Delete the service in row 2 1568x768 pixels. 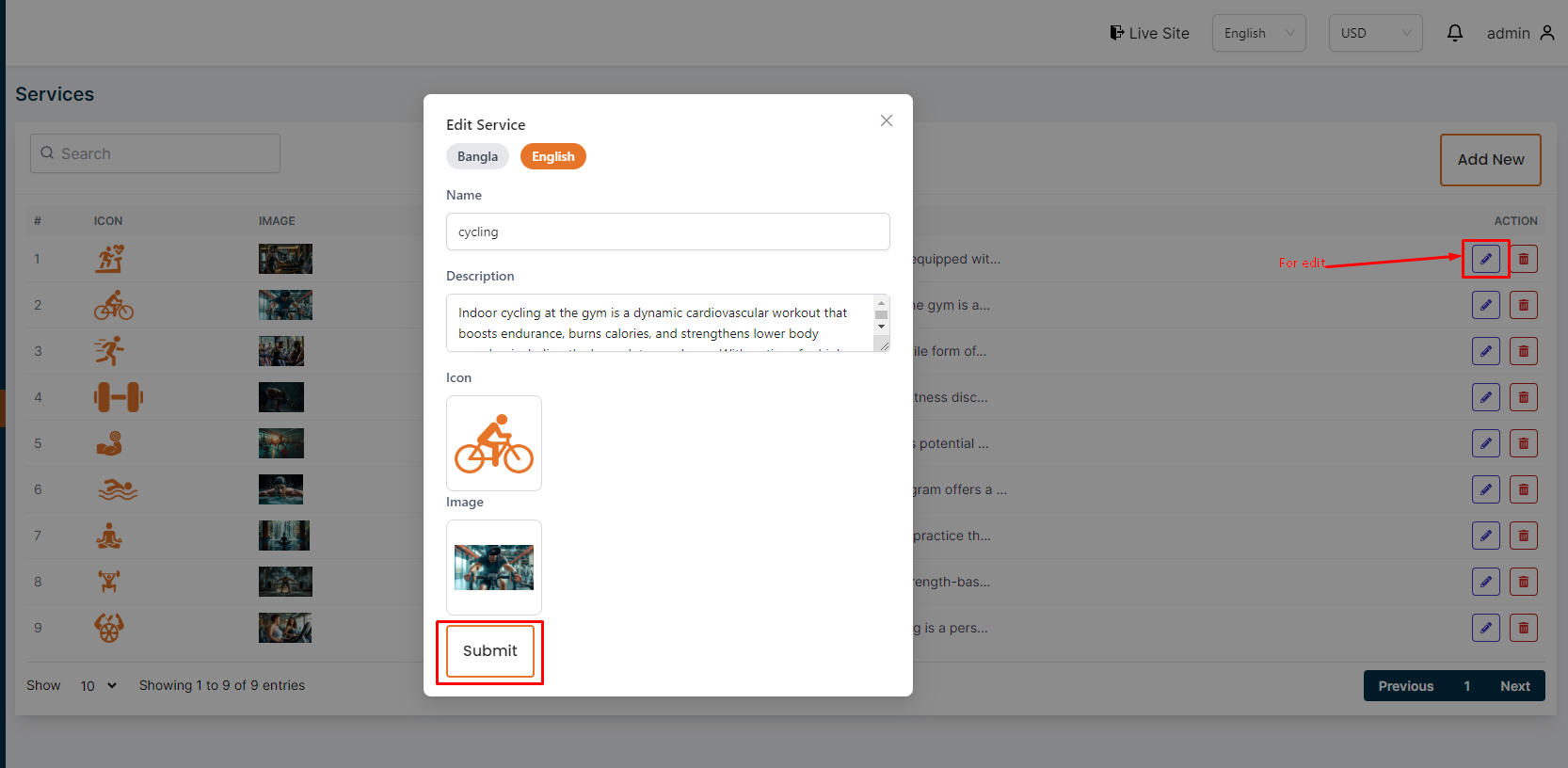pos(1523,305)
